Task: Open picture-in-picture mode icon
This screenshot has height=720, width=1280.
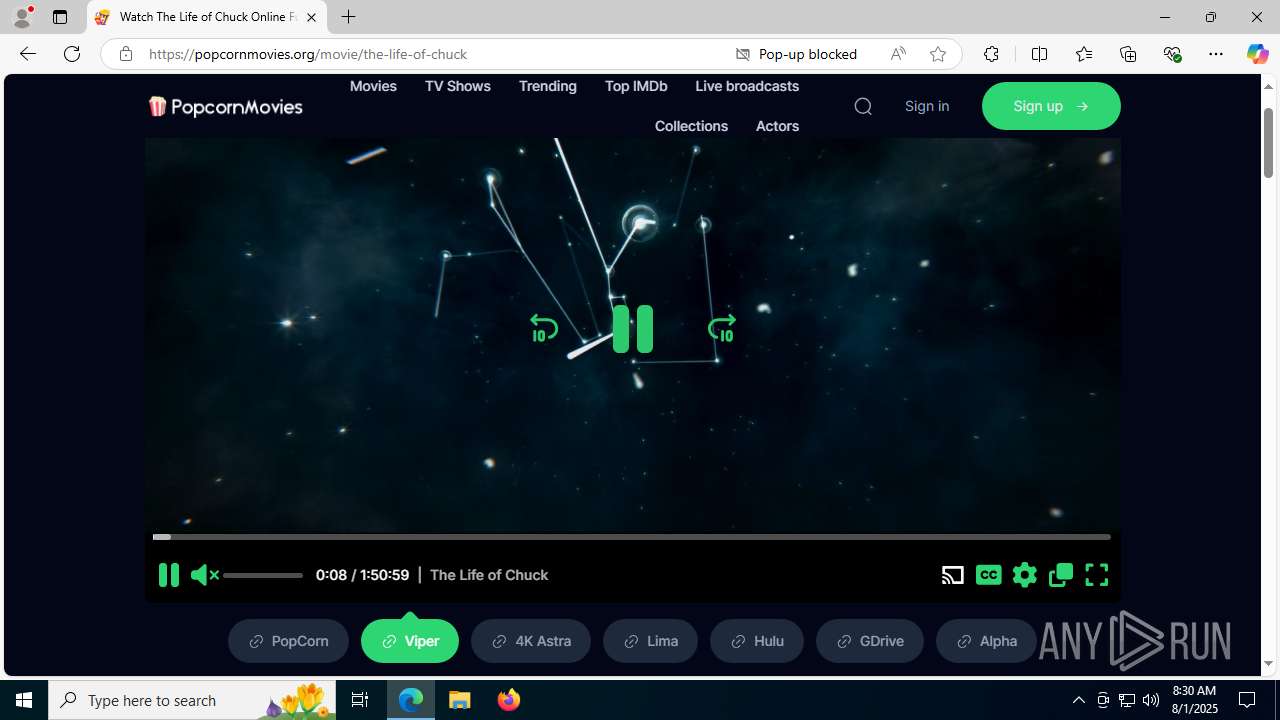Action: 1061,575
